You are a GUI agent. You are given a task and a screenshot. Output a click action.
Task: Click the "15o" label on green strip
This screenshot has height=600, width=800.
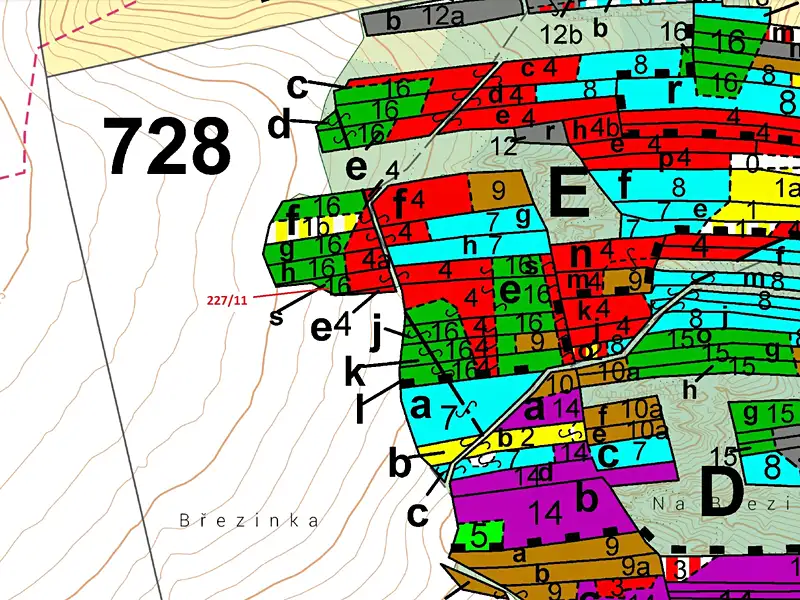(x=691, y=336)
